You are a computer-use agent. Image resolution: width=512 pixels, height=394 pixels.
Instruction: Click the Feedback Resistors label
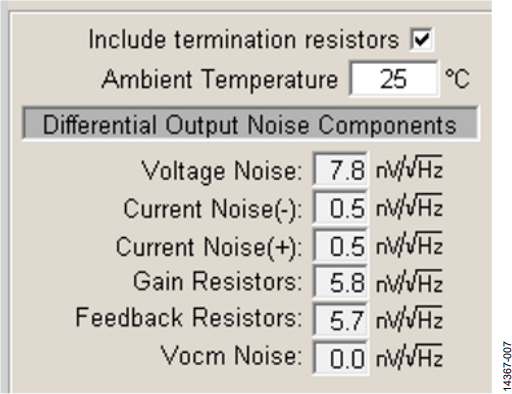click(x=189, y=317)
